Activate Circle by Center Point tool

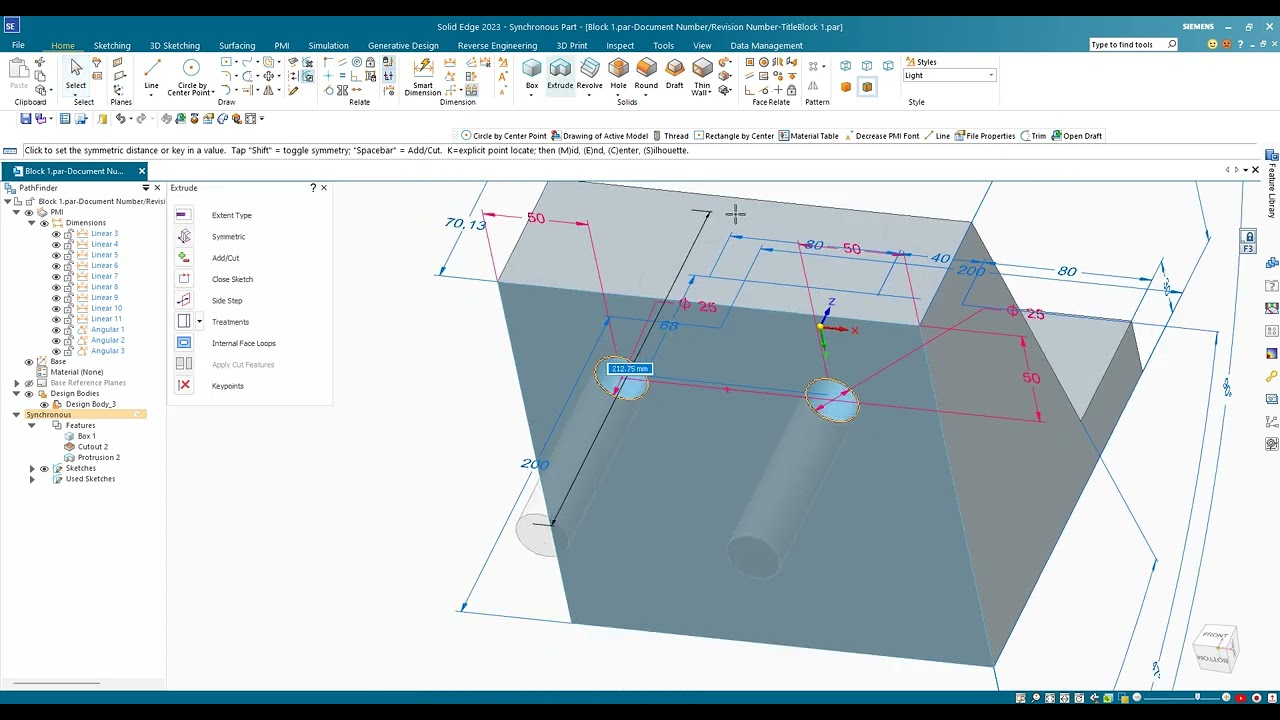(190, 75)
